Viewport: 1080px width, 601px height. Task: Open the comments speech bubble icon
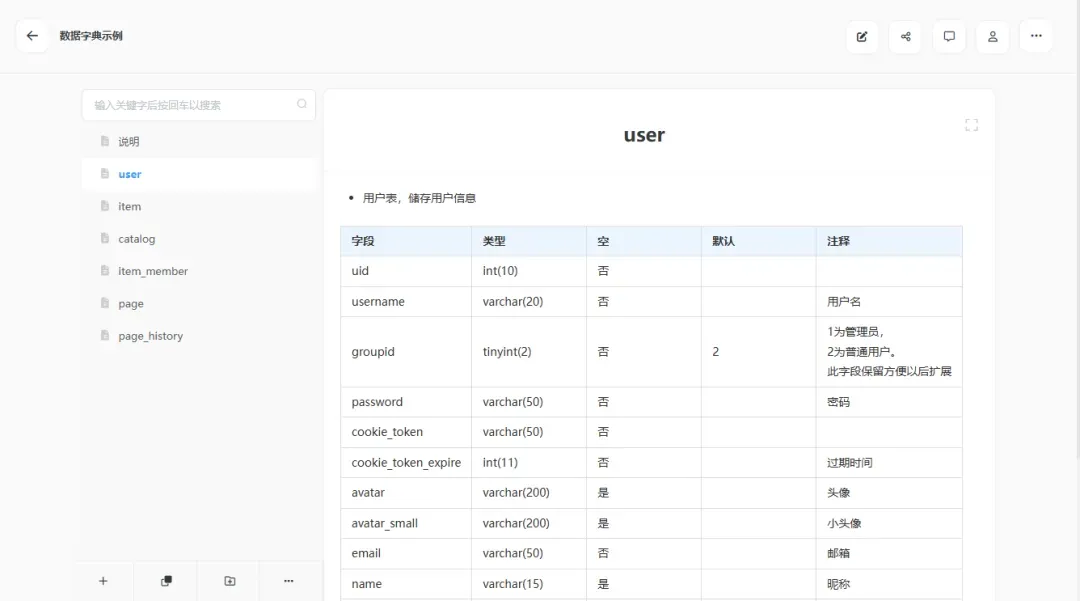click(x=949, y=37)
